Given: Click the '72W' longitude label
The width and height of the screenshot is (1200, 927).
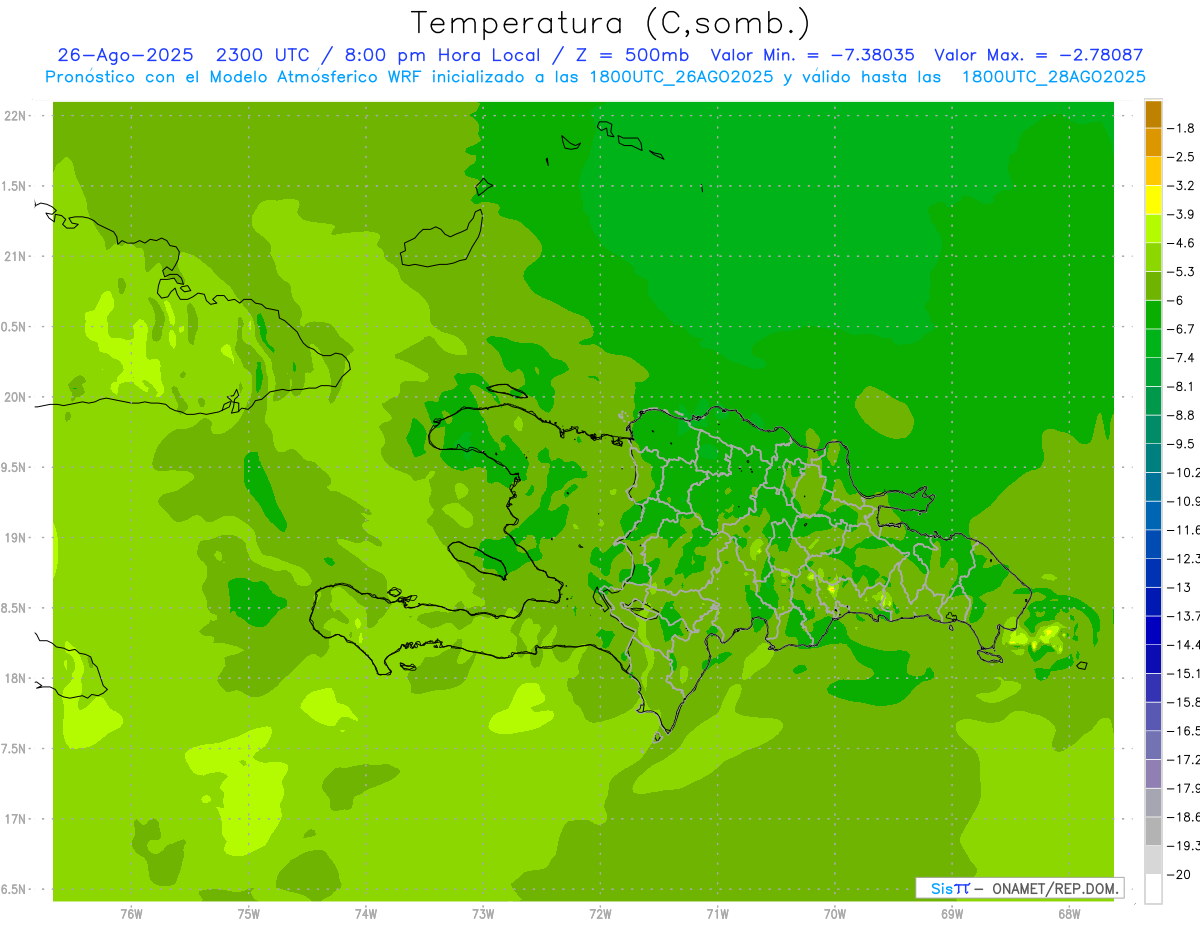Looking at the screenshot, I should click(600, 914).
